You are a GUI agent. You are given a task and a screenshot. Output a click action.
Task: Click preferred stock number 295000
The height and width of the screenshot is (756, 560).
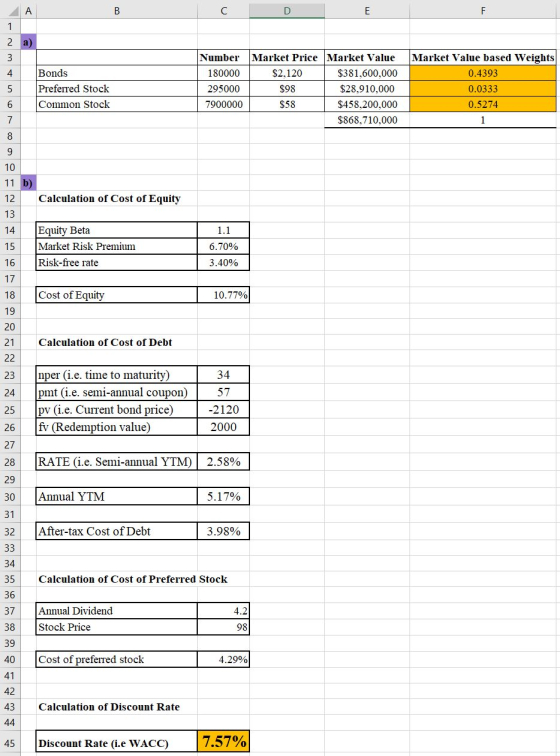tap(223, 89)
